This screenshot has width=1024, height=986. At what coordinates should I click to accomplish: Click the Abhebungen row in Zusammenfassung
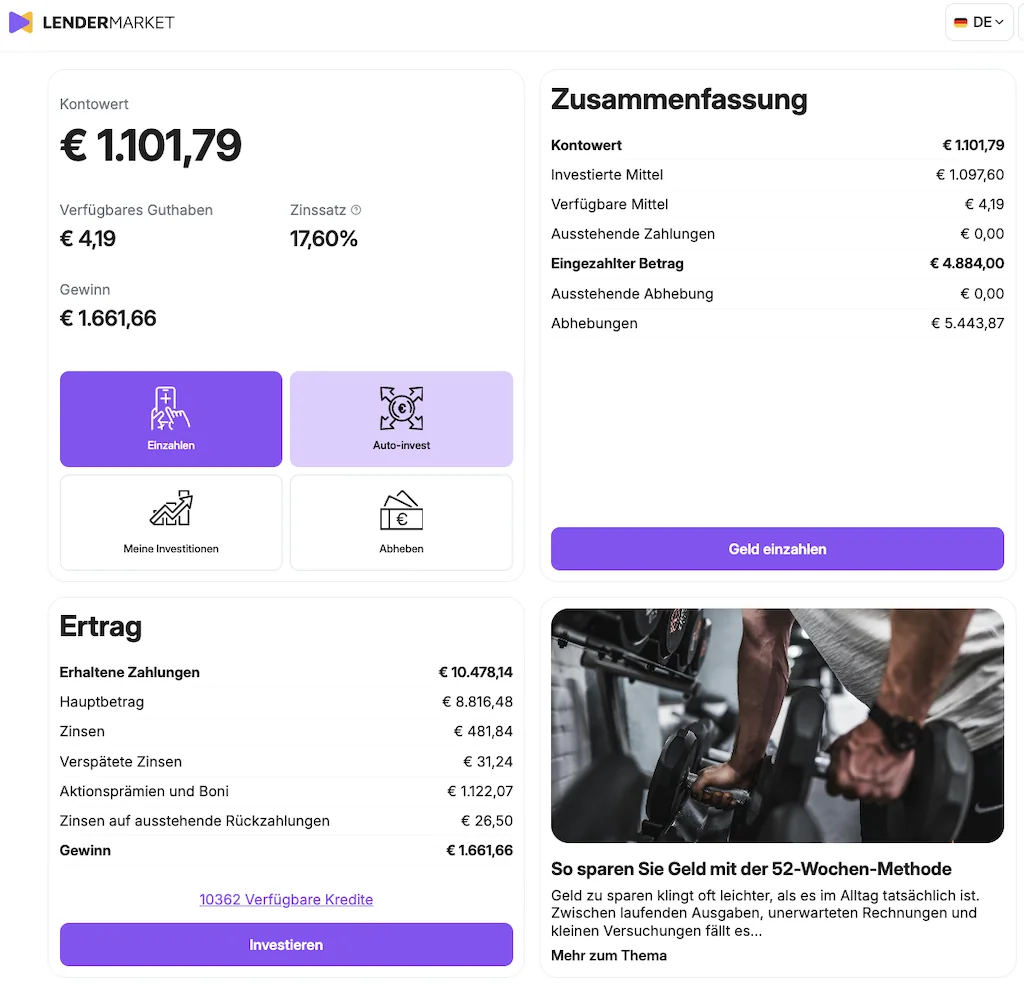(777, 323)
